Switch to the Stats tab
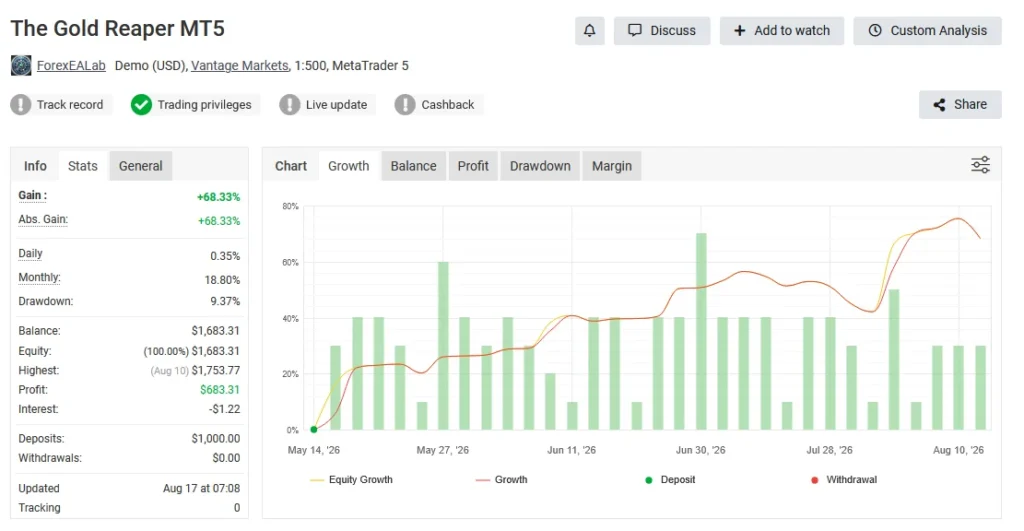The height and width of the screenshot is (531, 1024). tap(83, 166)
